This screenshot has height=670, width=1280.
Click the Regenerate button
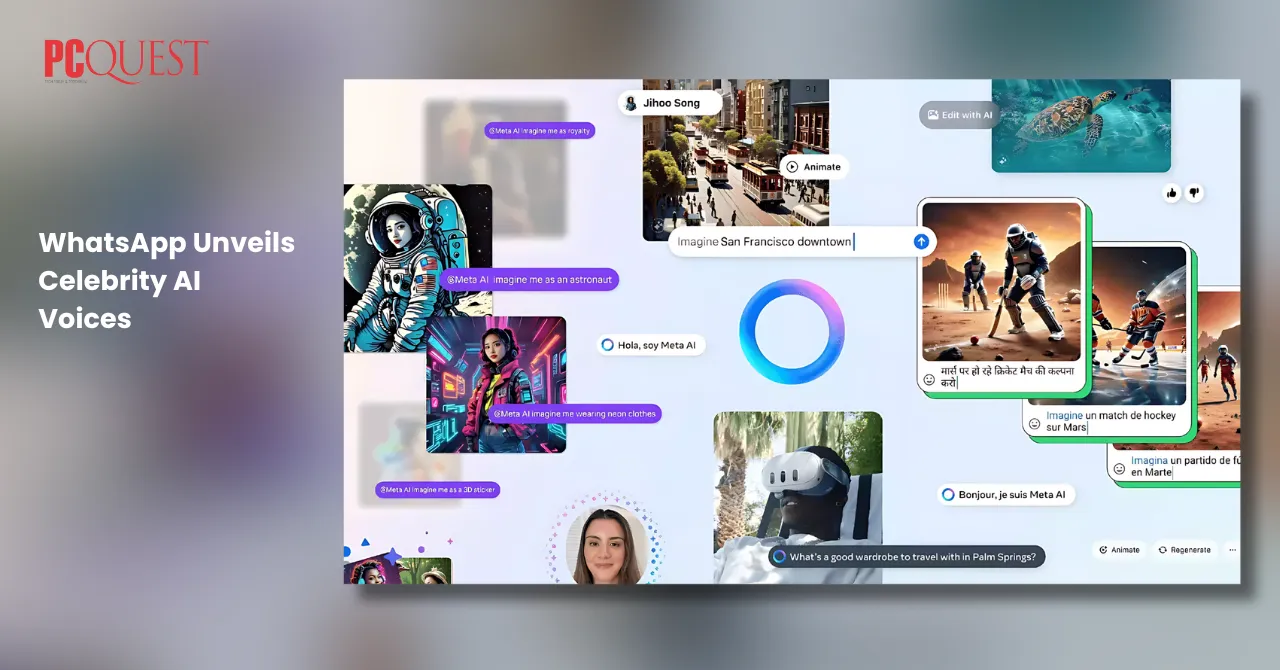tap(1185, 549)
